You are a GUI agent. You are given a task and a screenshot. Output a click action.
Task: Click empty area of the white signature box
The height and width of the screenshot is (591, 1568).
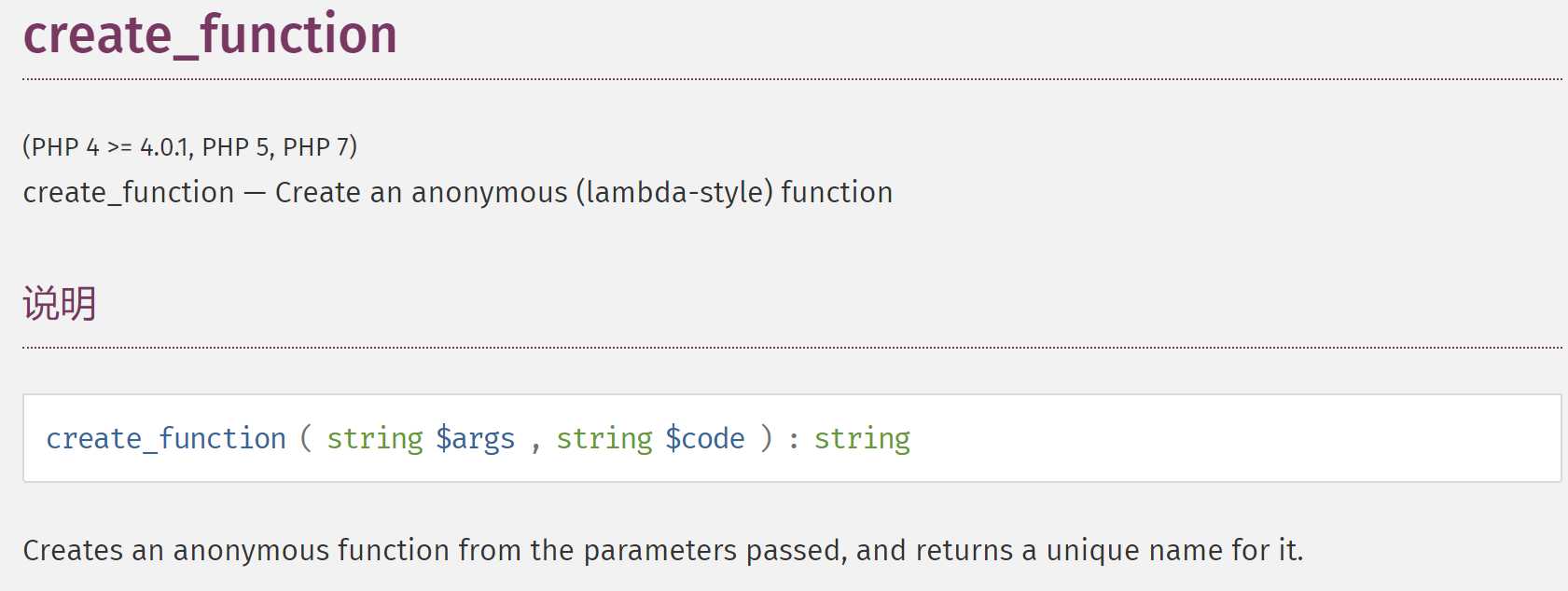(x=1231, y=438)
